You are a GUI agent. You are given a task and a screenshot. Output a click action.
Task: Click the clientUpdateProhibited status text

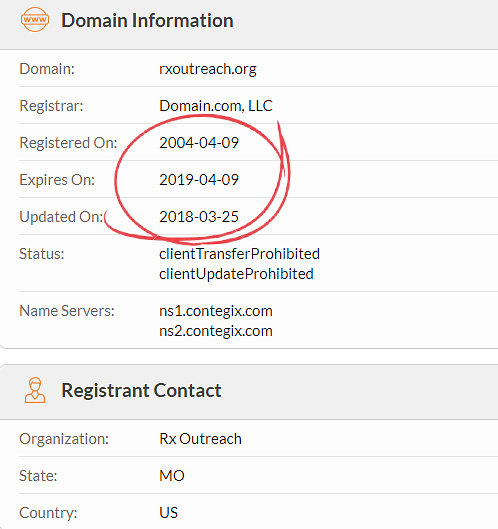coord(236,274)
